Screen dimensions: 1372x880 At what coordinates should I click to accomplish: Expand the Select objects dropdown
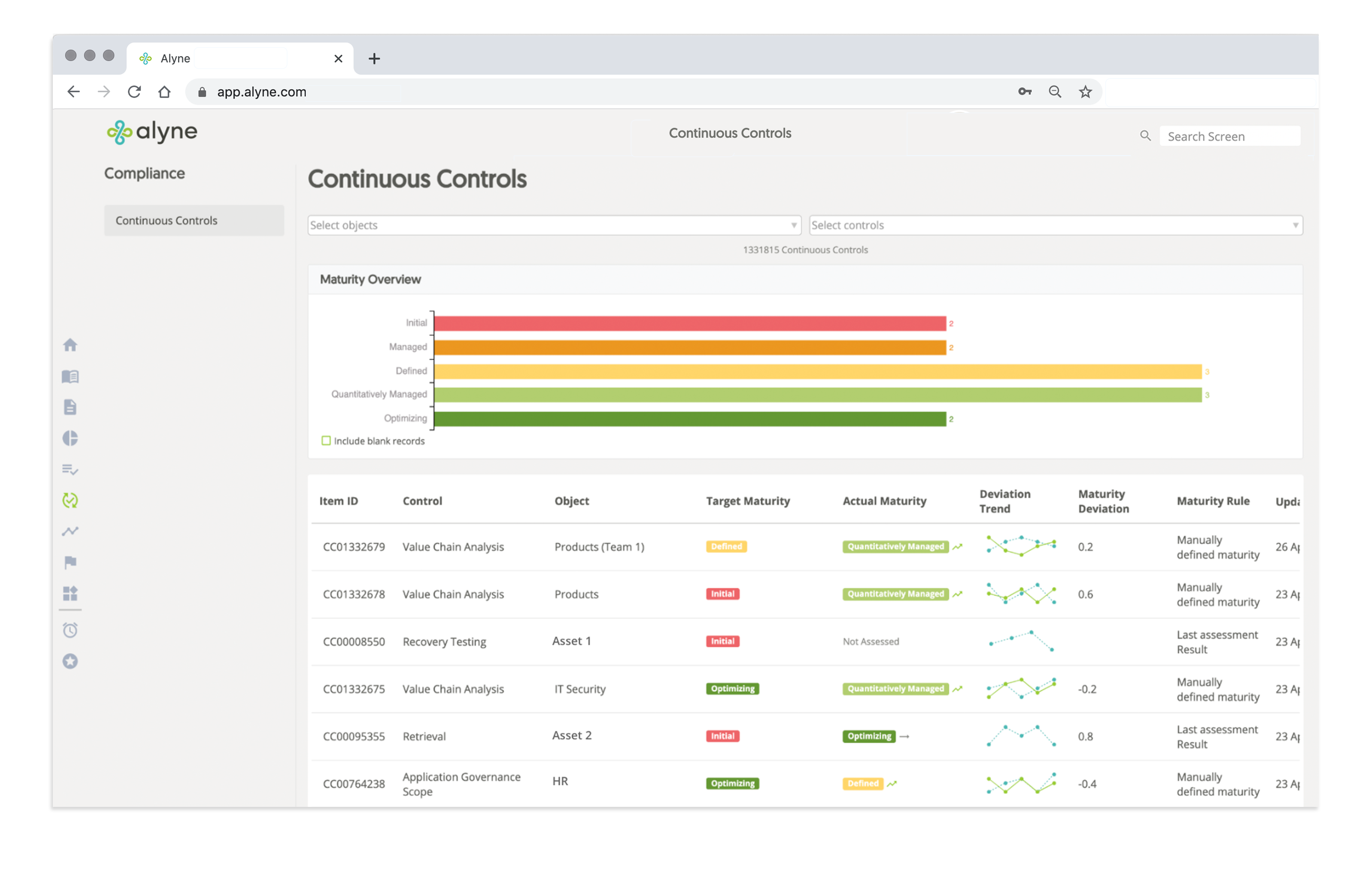(x=553, y=225)
